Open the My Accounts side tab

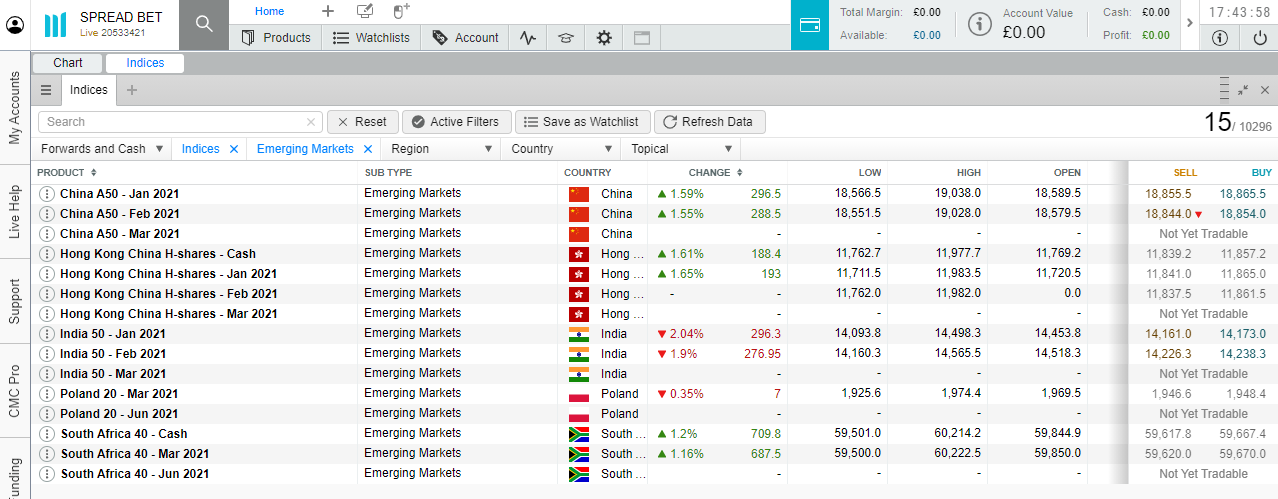14,108
